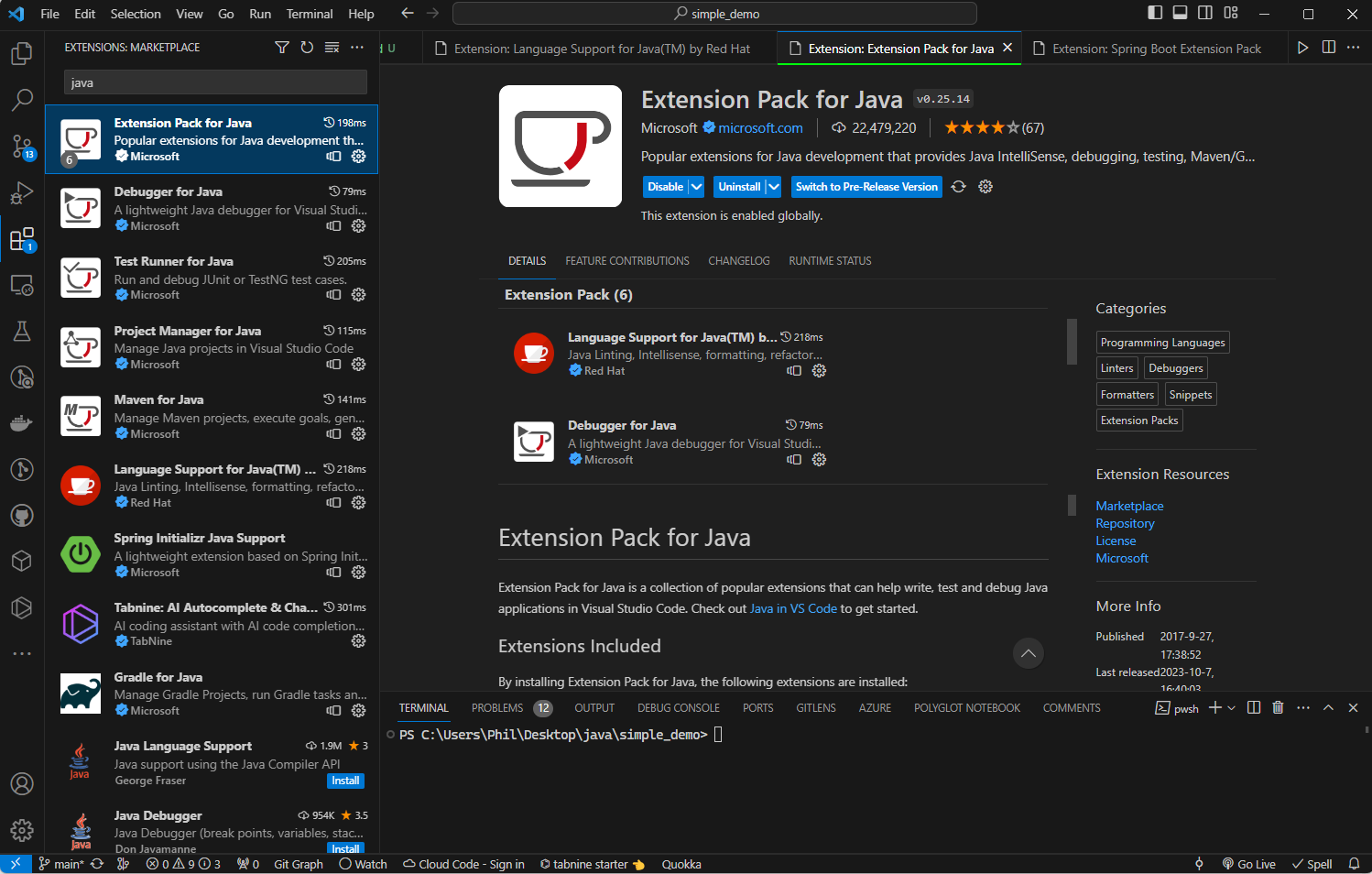Open the Terminal menu

click(310, 14)
